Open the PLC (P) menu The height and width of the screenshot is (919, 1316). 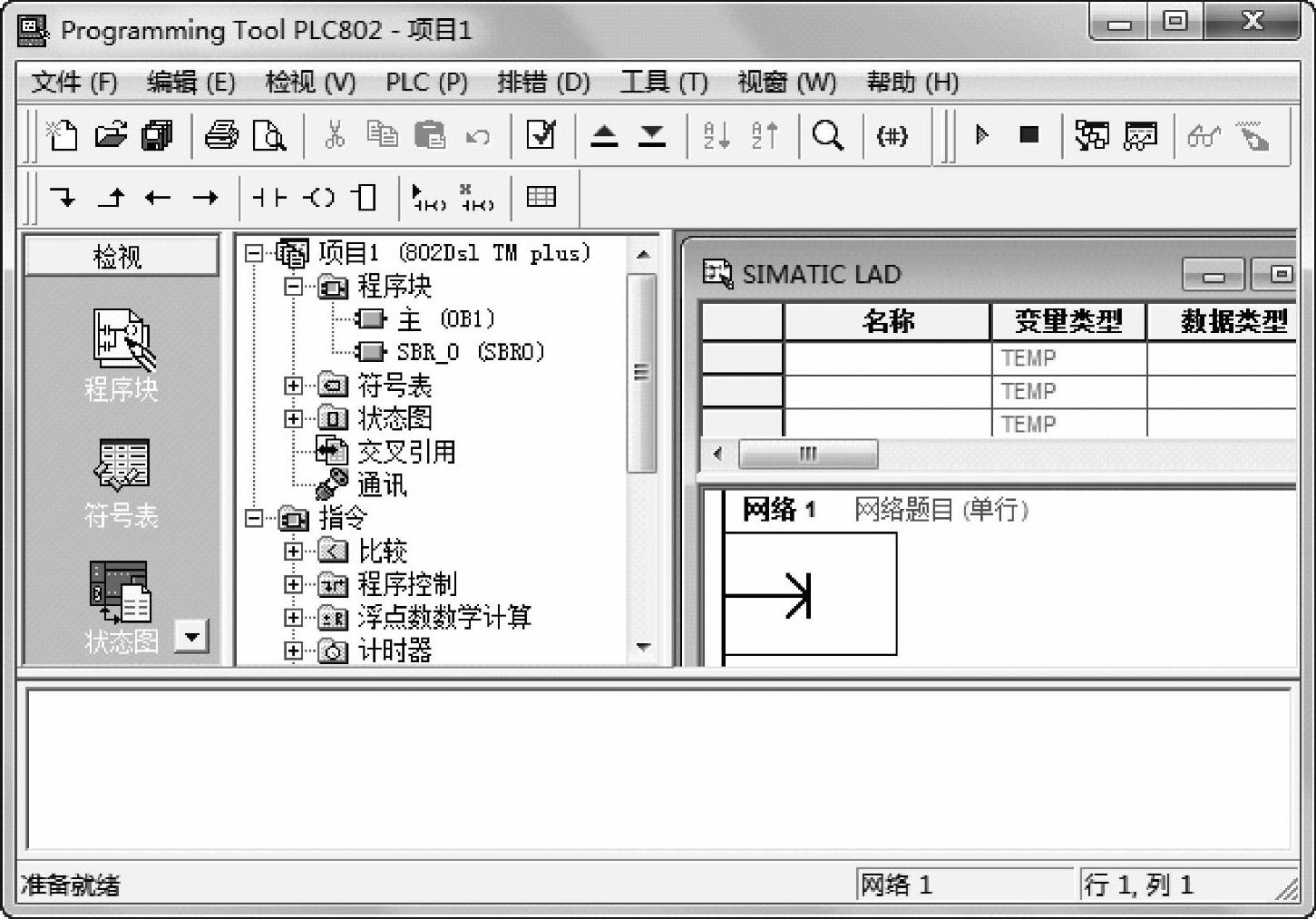427,83
